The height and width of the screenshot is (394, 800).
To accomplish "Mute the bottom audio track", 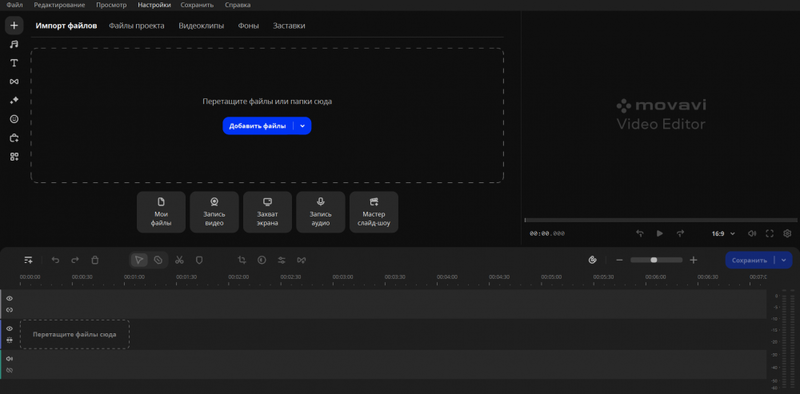I will point(9,359).
